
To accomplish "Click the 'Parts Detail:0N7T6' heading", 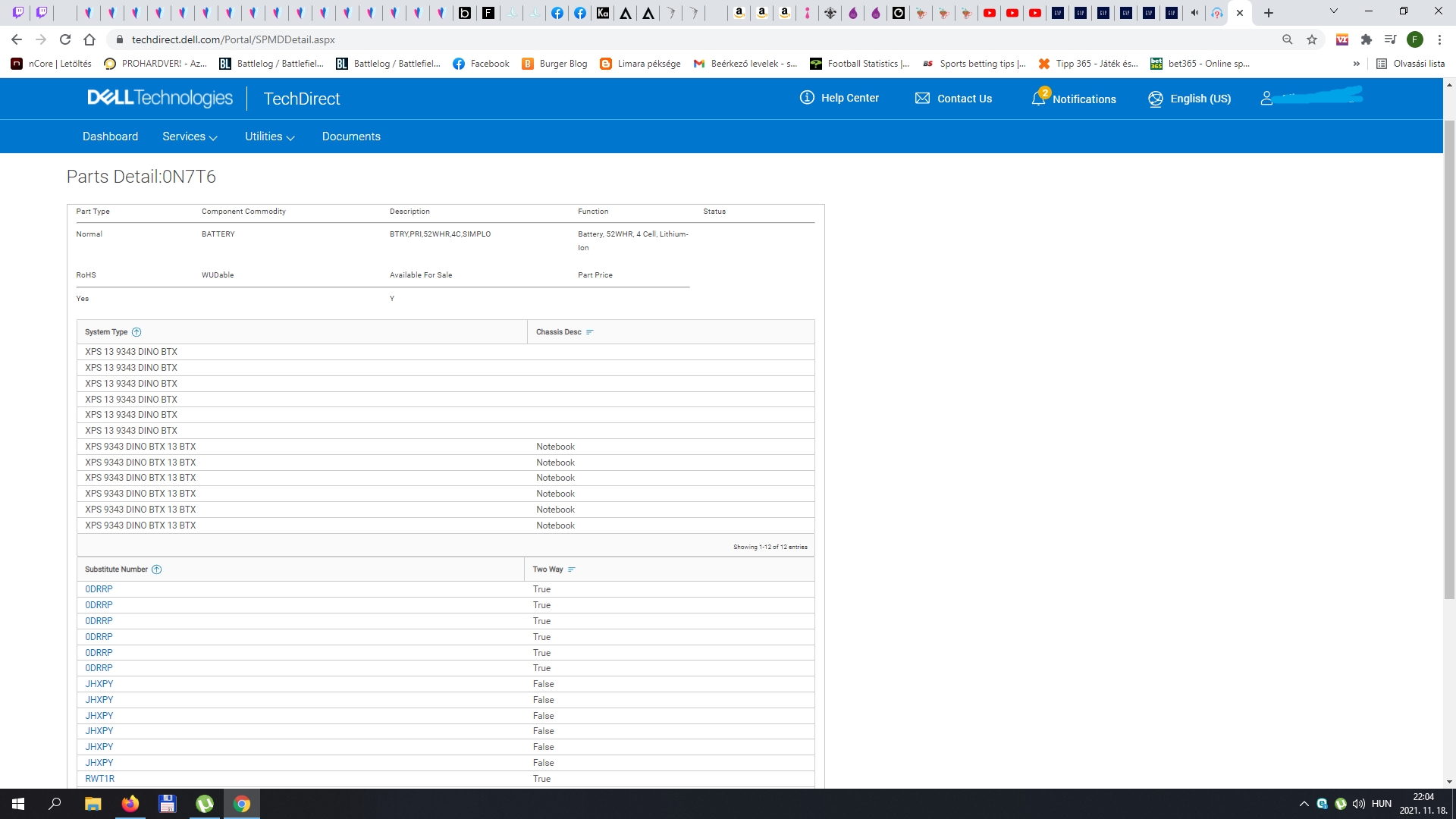I will [x=141, y=177].
